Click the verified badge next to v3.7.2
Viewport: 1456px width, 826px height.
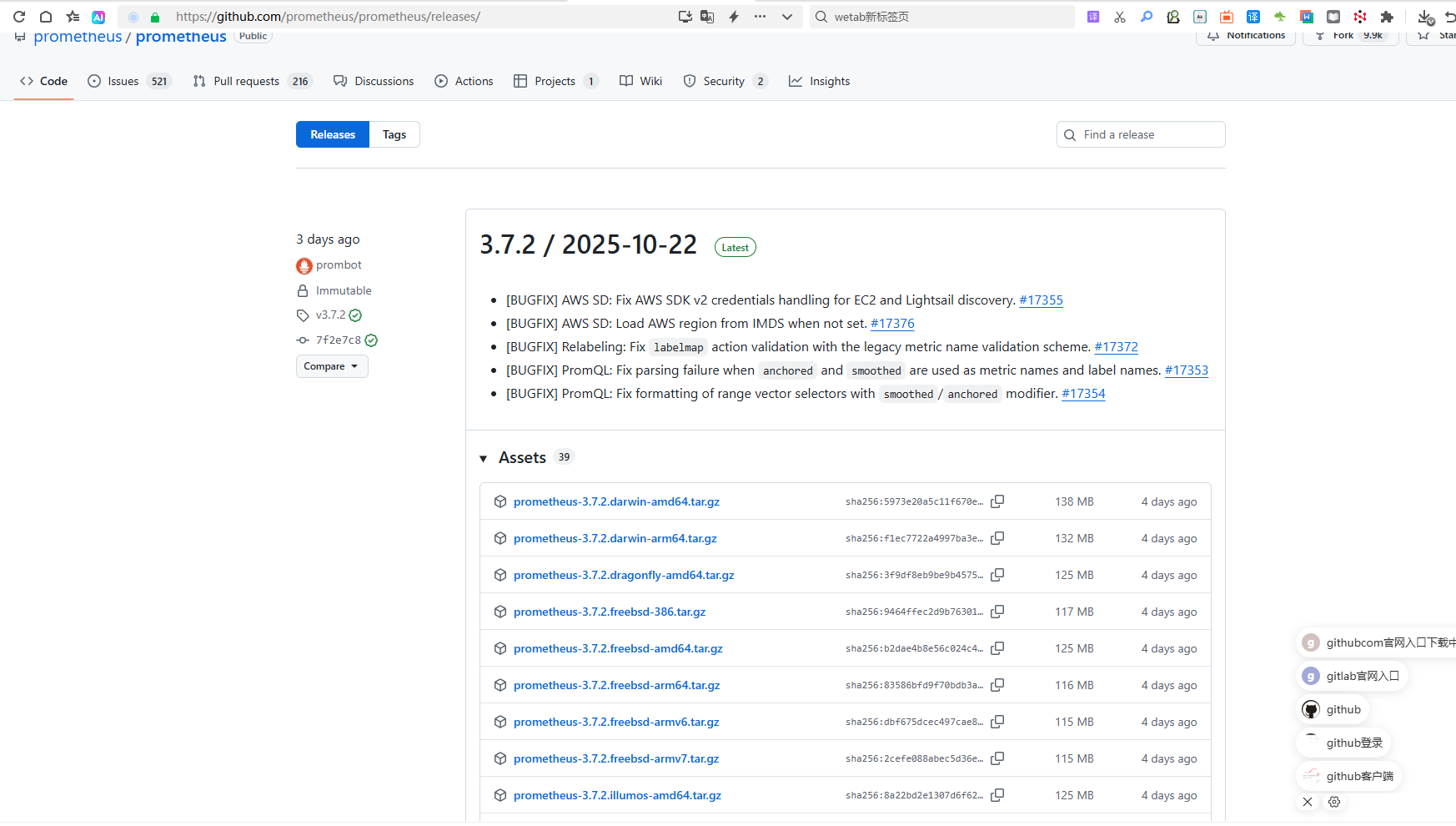pos(355,315)
